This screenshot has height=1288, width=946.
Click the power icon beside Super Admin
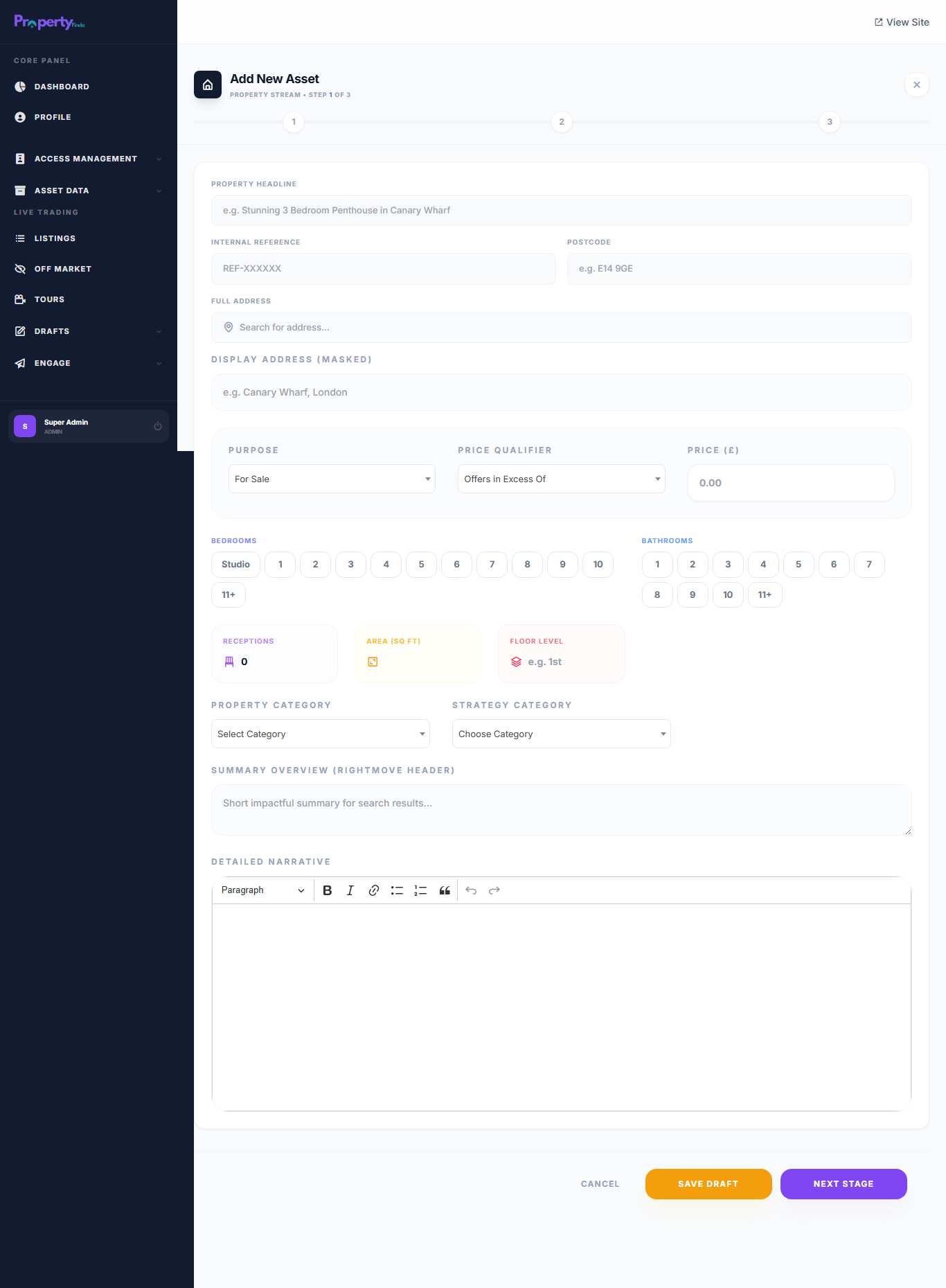(158, 426)
